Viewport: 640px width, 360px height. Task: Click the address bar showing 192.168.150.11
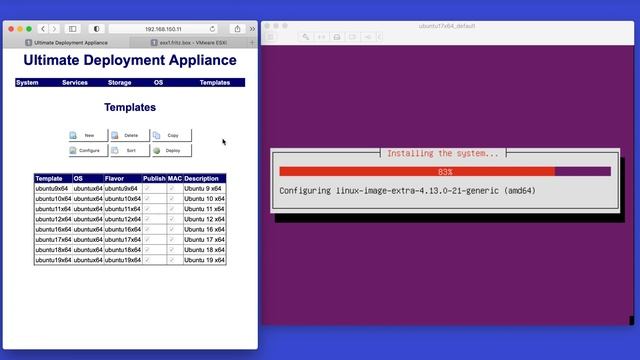pos(163,29)
